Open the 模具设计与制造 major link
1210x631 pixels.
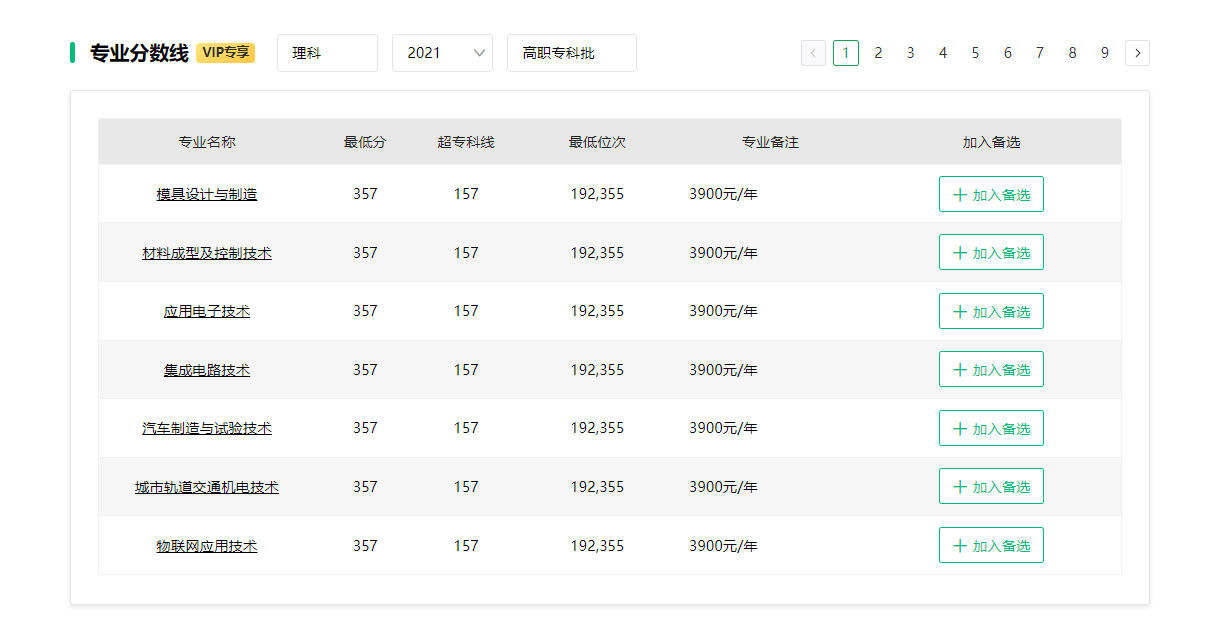pyautogui.click(x=207, y=194)
